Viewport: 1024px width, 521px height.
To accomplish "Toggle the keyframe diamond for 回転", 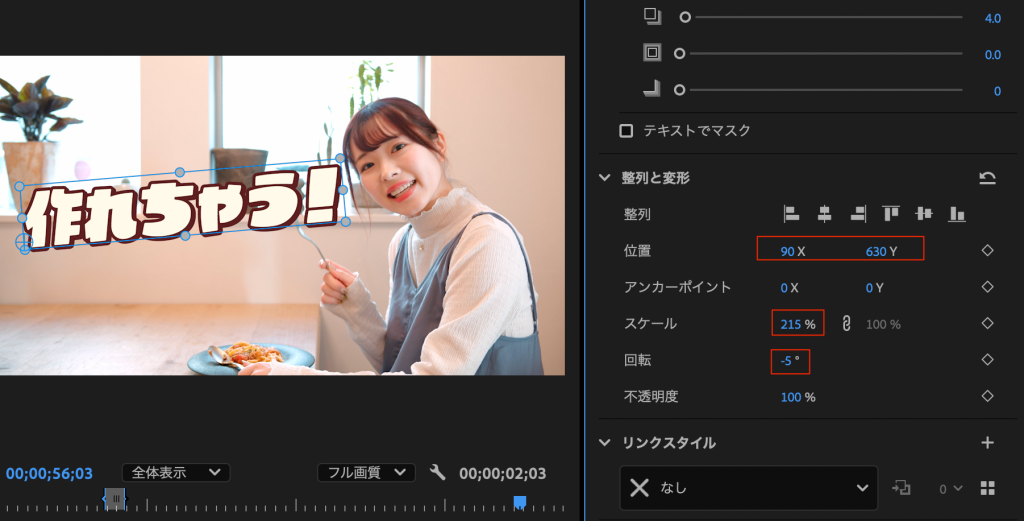I will (x=987, y=359).
